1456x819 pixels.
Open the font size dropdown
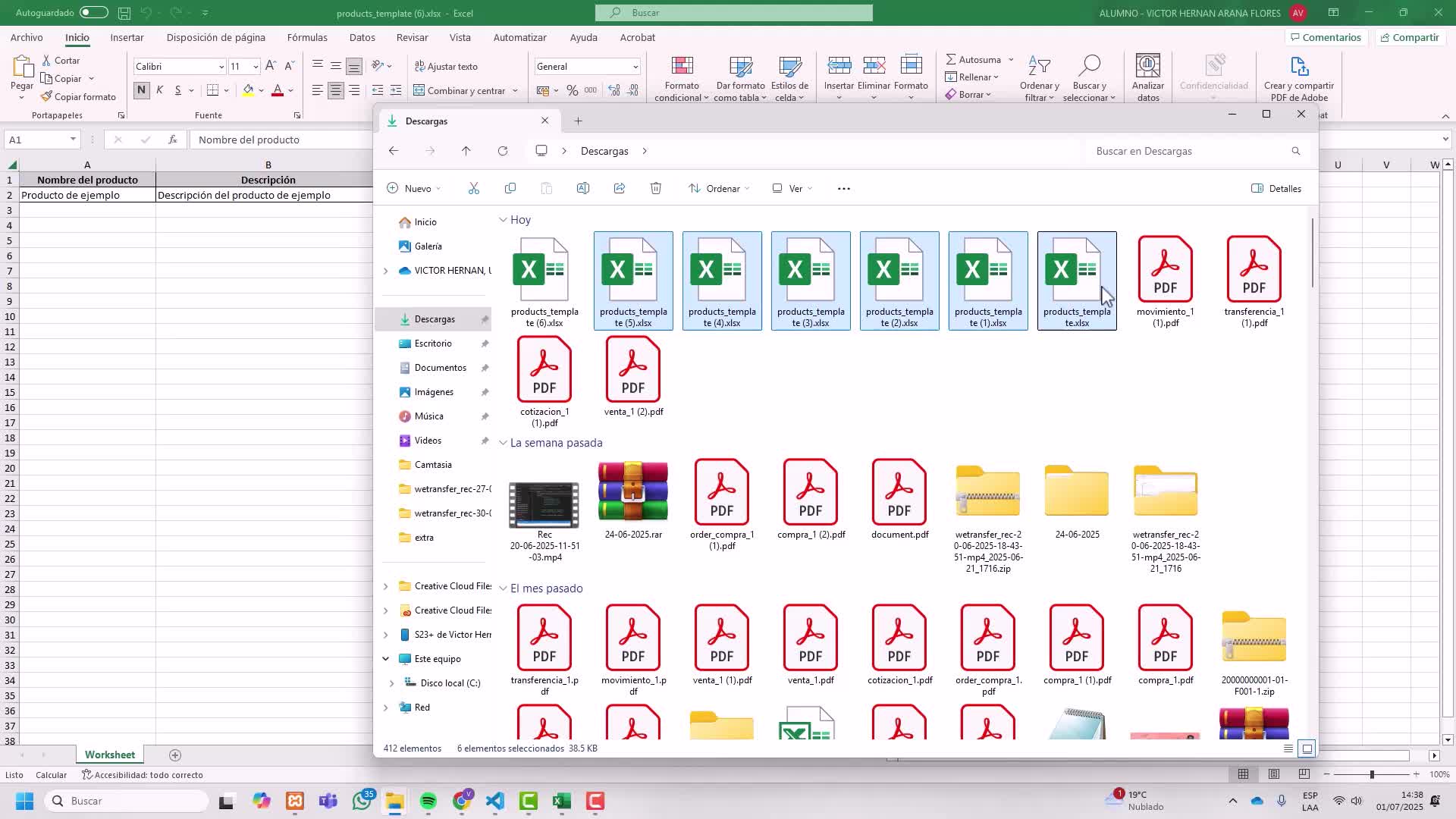click(x=256, y=67)
